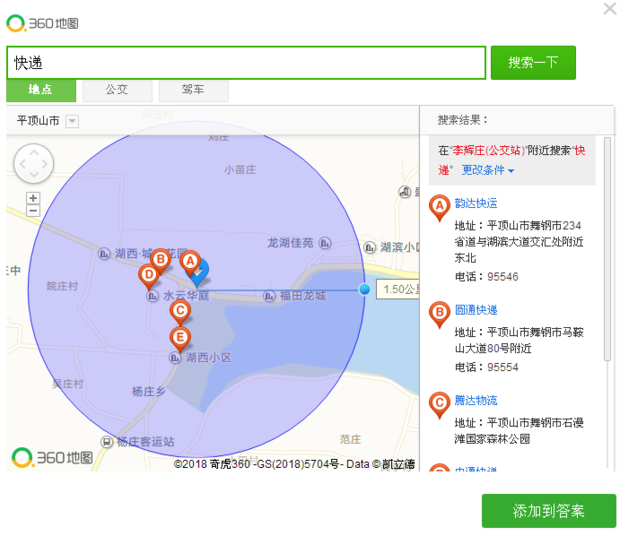Viewport: 620px width, 536px height.
Task: Click the search input containing 快递
Action: (246, 63)
